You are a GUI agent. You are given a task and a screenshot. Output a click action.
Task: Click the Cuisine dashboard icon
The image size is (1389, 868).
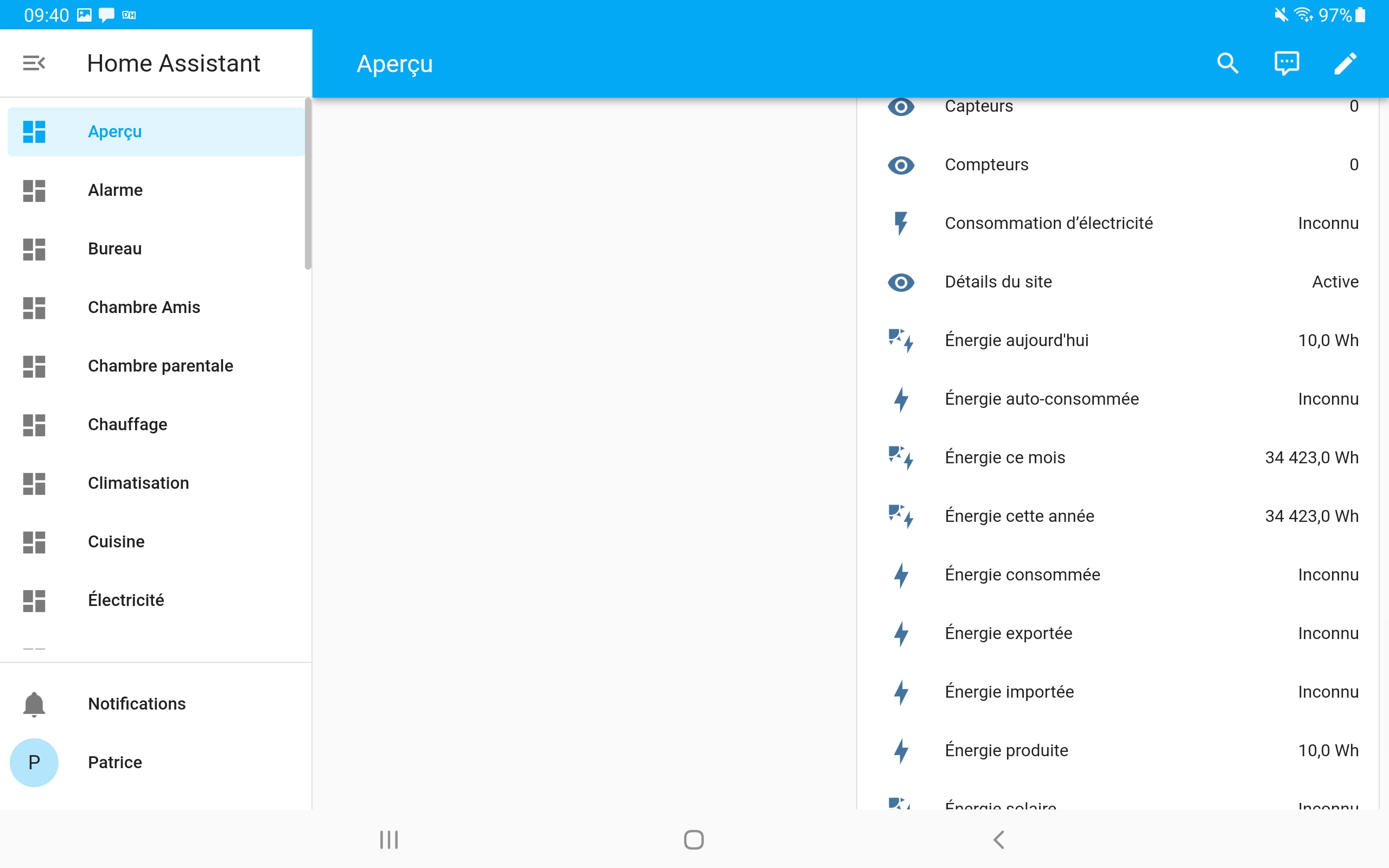[x=34, y=542]
